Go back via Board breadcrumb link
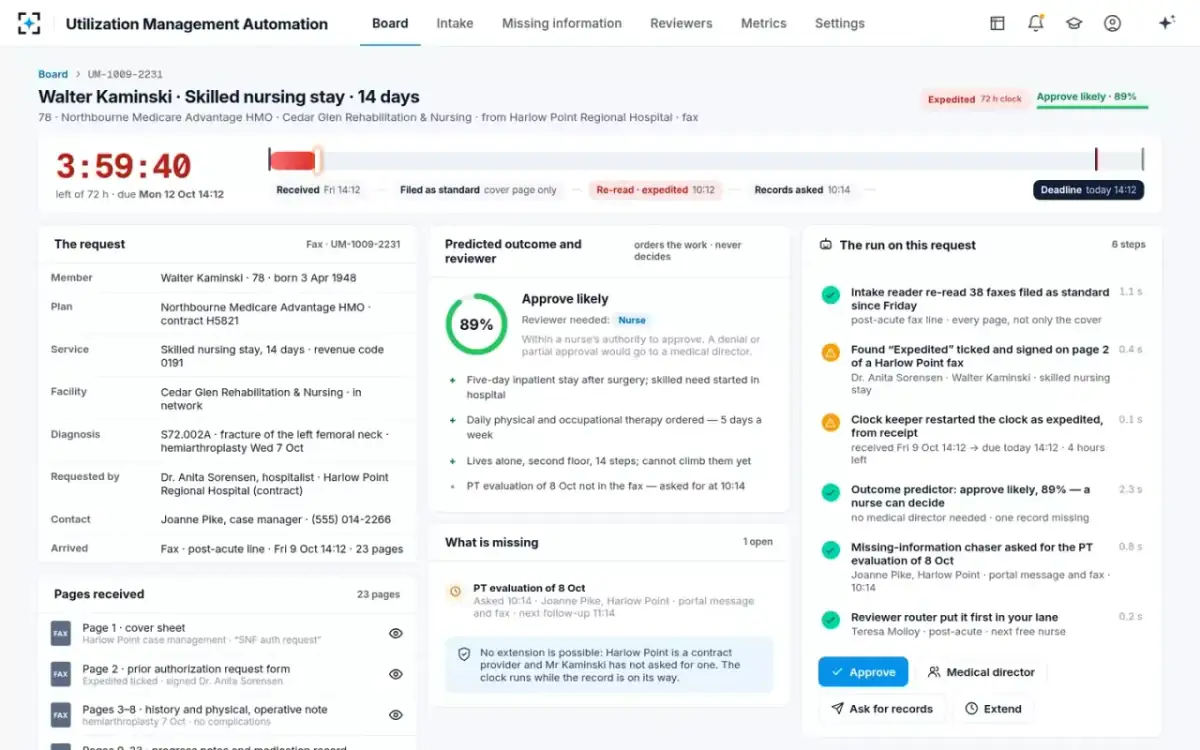This screenshot has height=750, width=1200. point(53,74)
